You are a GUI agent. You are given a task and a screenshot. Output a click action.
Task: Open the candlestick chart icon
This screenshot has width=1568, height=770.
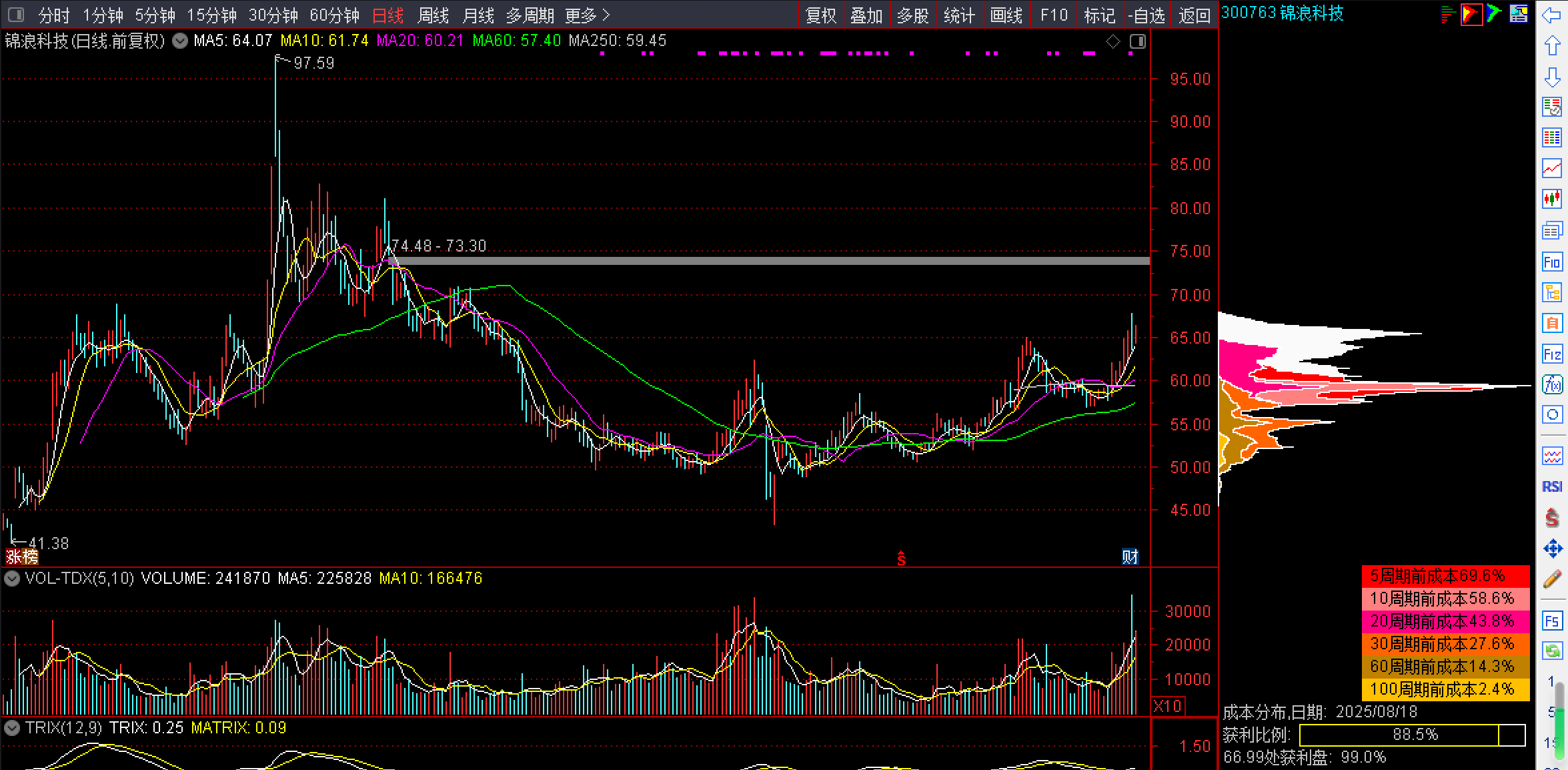[1552, 199]
